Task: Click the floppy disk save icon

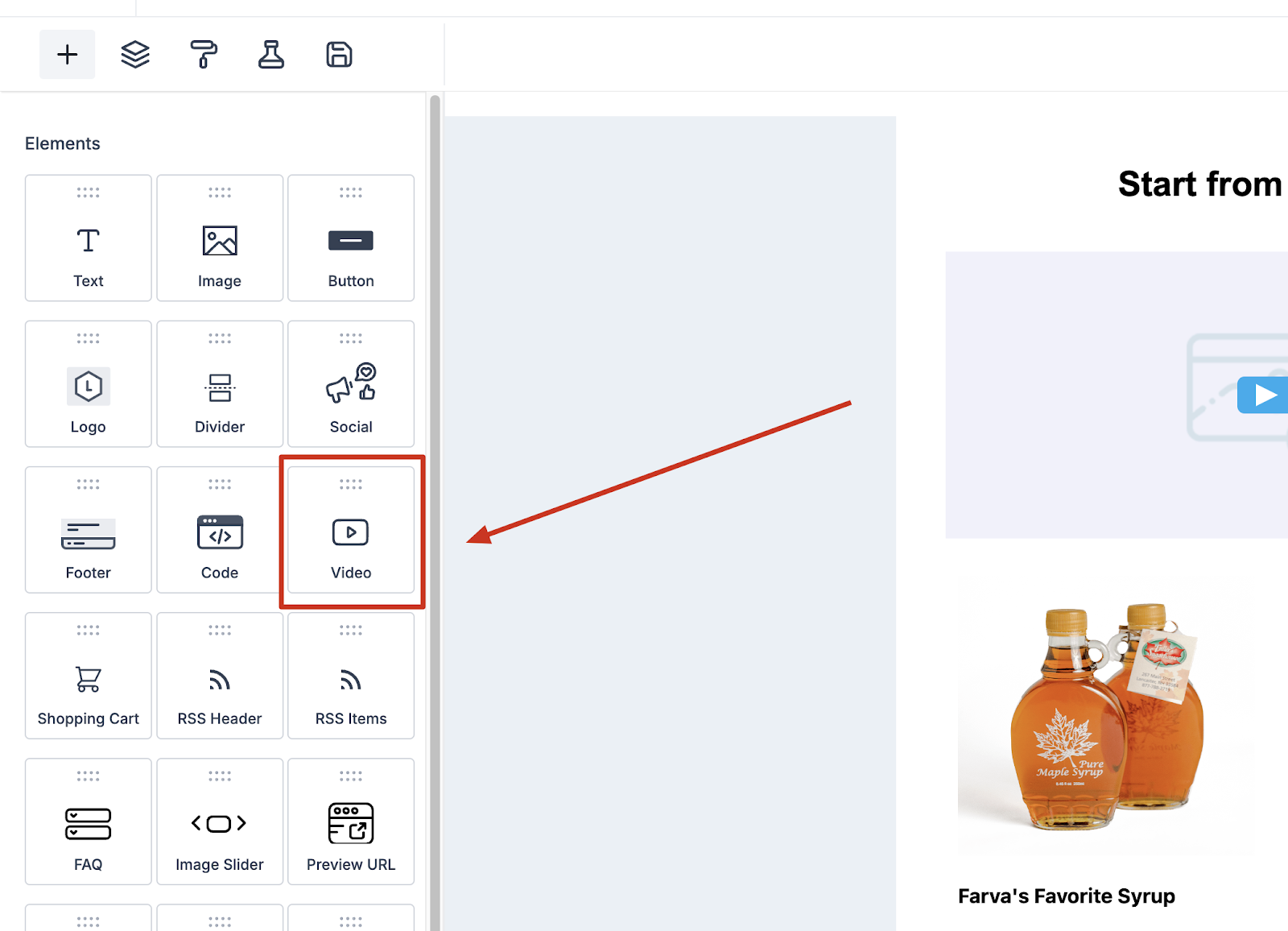Action: click(339, 55)
